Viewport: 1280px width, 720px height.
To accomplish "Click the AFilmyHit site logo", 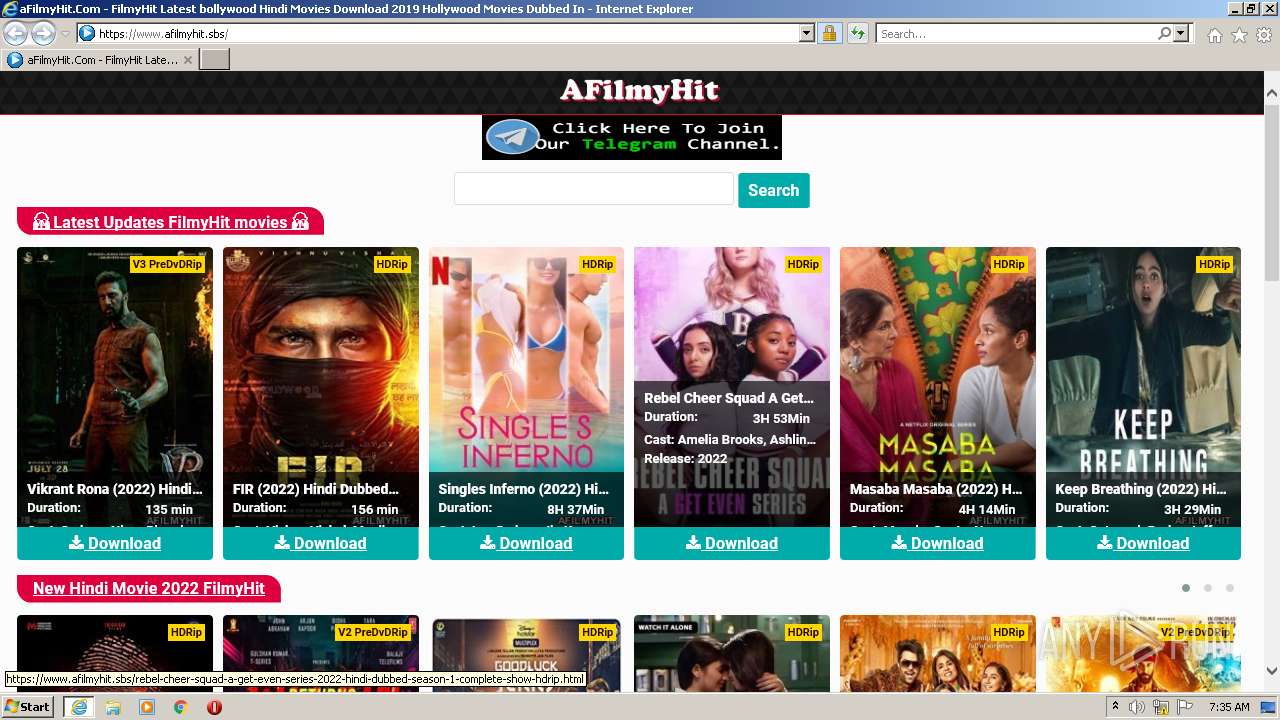I will coord(640,91).
